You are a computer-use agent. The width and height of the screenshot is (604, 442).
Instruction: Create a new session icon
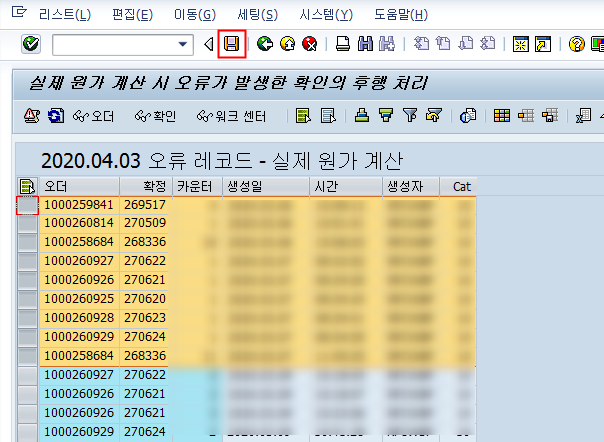(521, 44)
